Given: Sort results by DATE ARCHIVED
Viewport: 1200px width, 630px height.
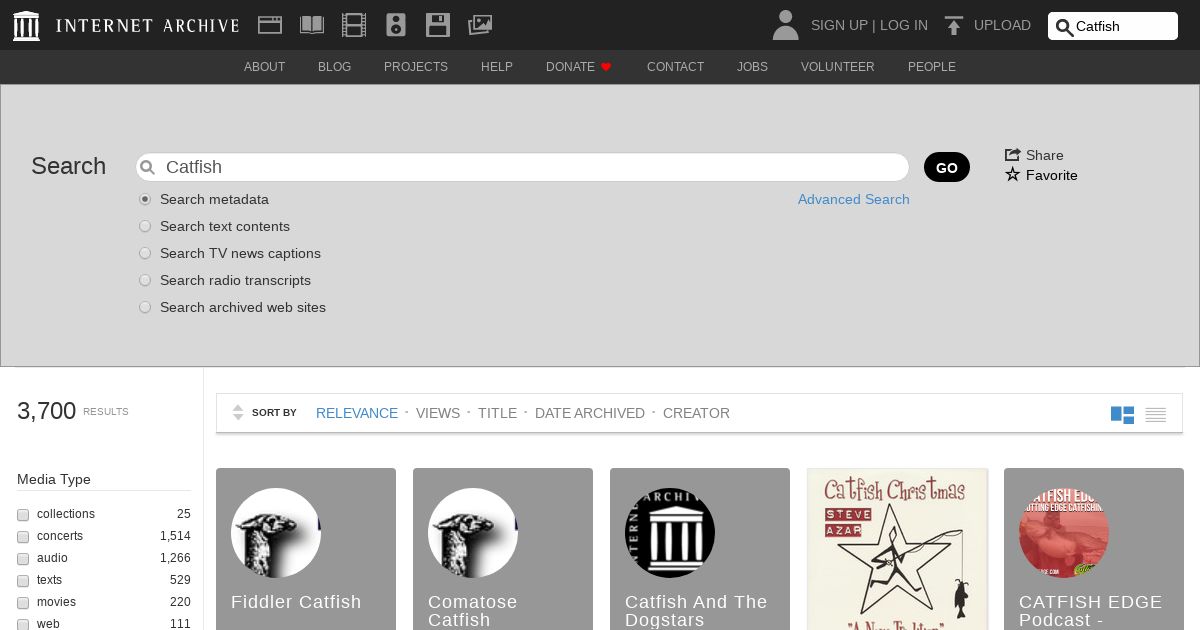Looking at the screenshot, I should (x=590, y=413).
